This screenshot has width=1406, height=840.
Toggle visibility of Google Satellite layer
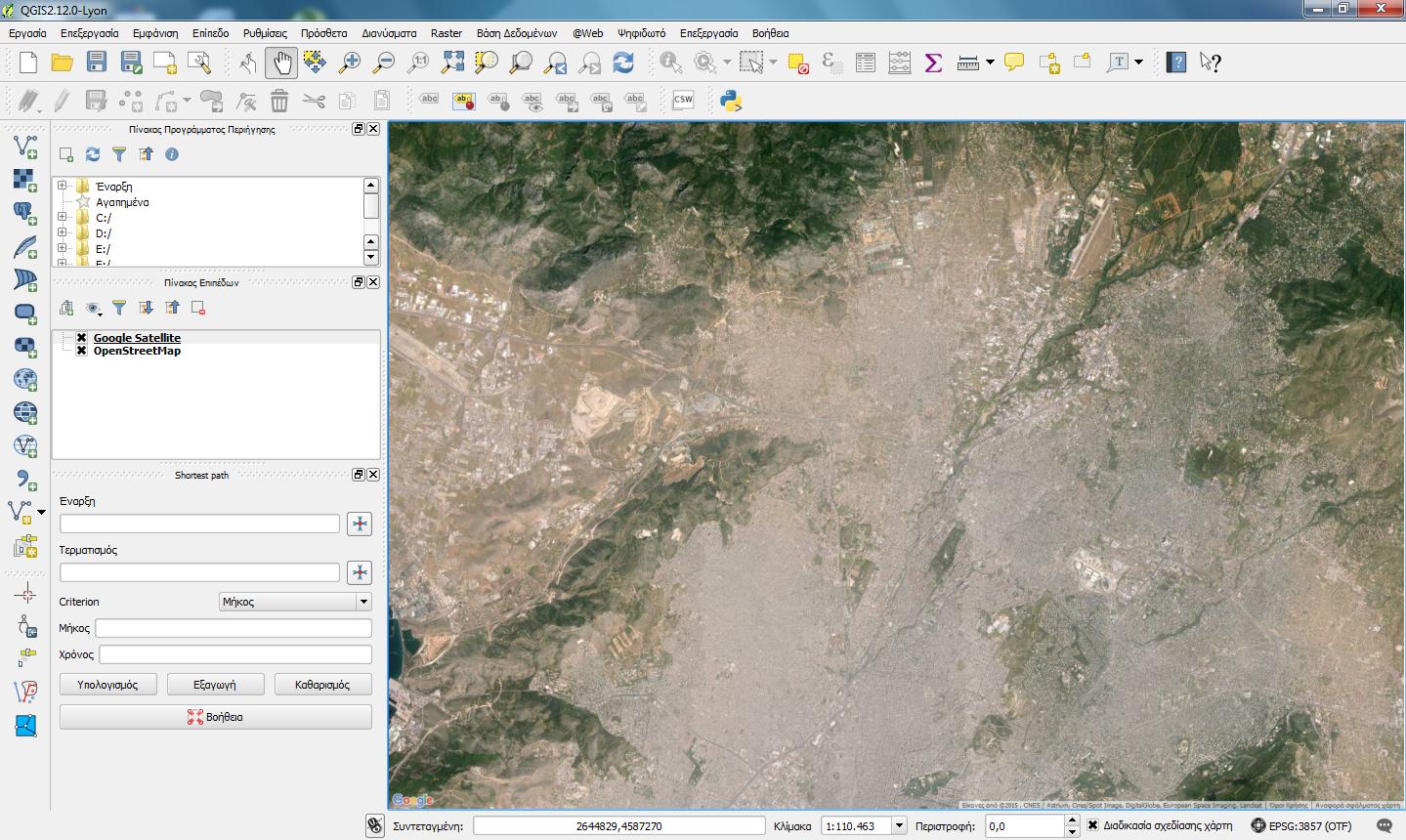82,338
